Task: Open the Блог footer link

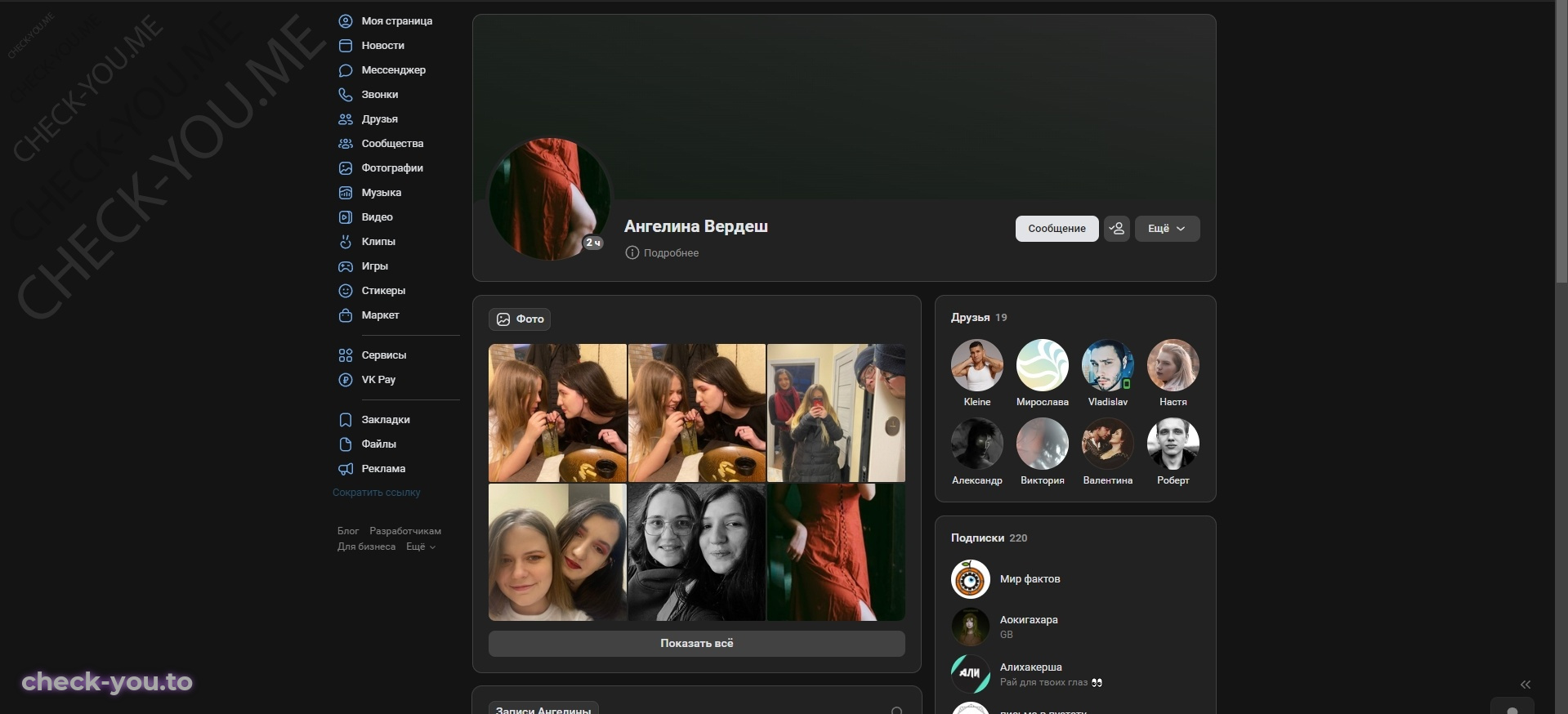Action: (348, 531)
